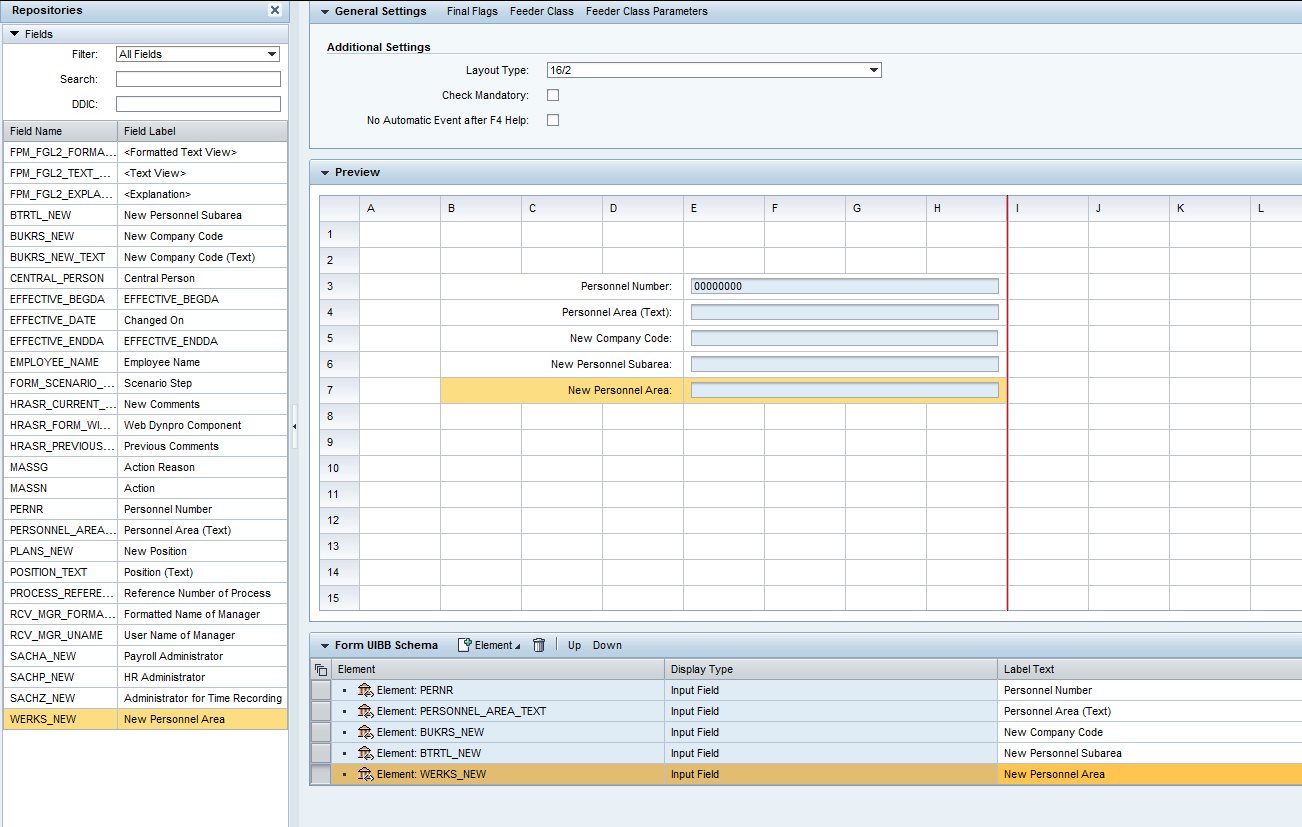The width and height of the screenshot is (1302, 827).
Task: Enable the Check Mandatory checkbox
Action: point(553,95)
